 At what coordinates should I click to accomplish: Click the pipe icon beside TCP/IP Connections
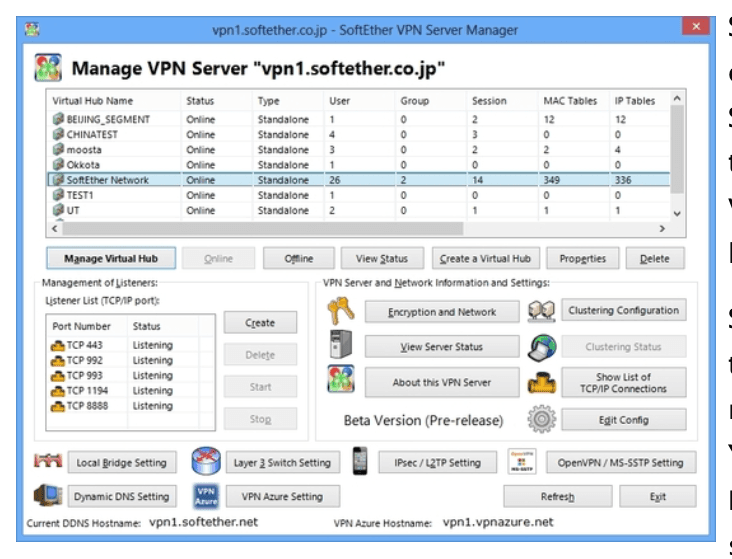pos(542,382)
